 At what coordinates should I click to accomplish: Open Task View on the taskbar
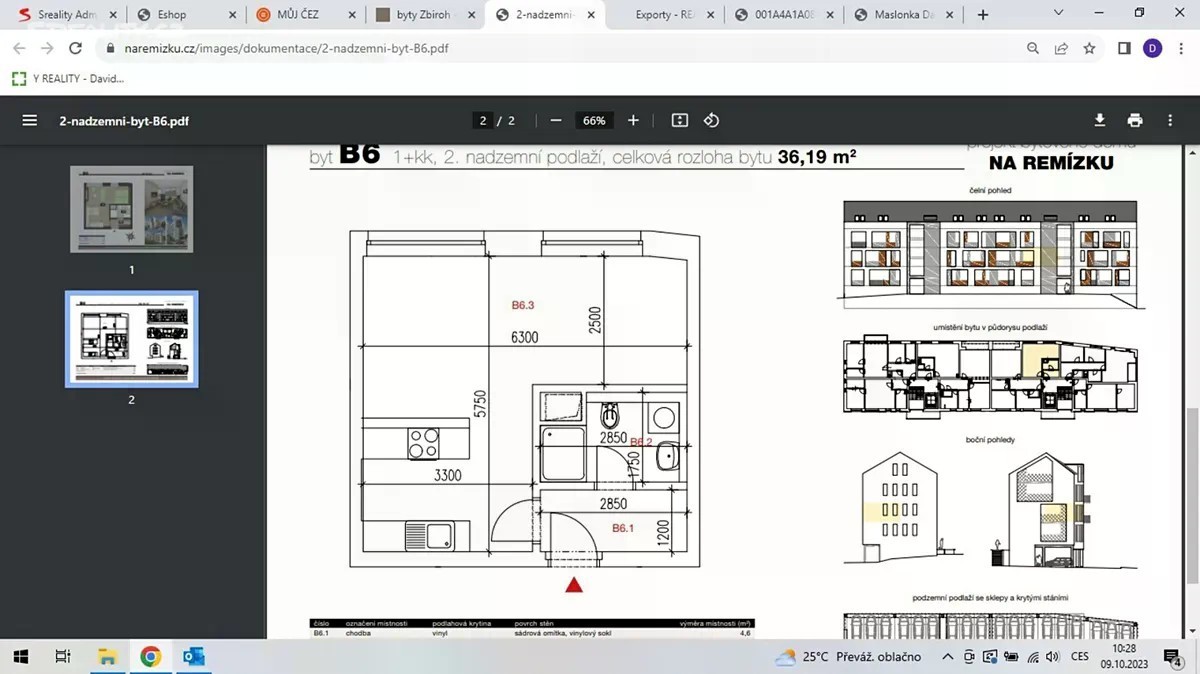(63, 657)
